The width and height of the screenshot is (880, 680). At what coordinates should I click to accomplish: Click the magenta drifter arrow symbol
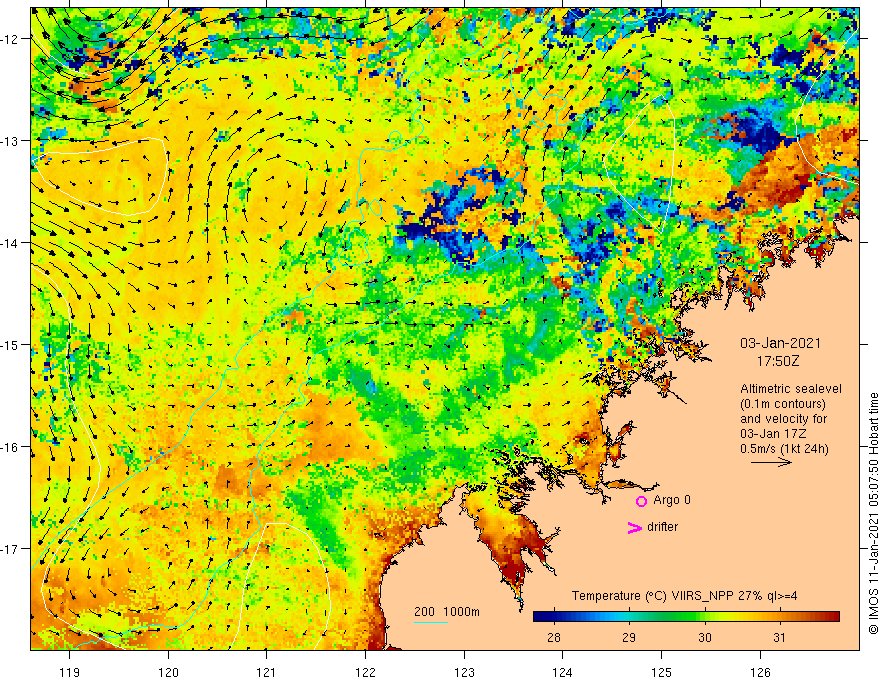pyautogui.click(x=635, y=527)
